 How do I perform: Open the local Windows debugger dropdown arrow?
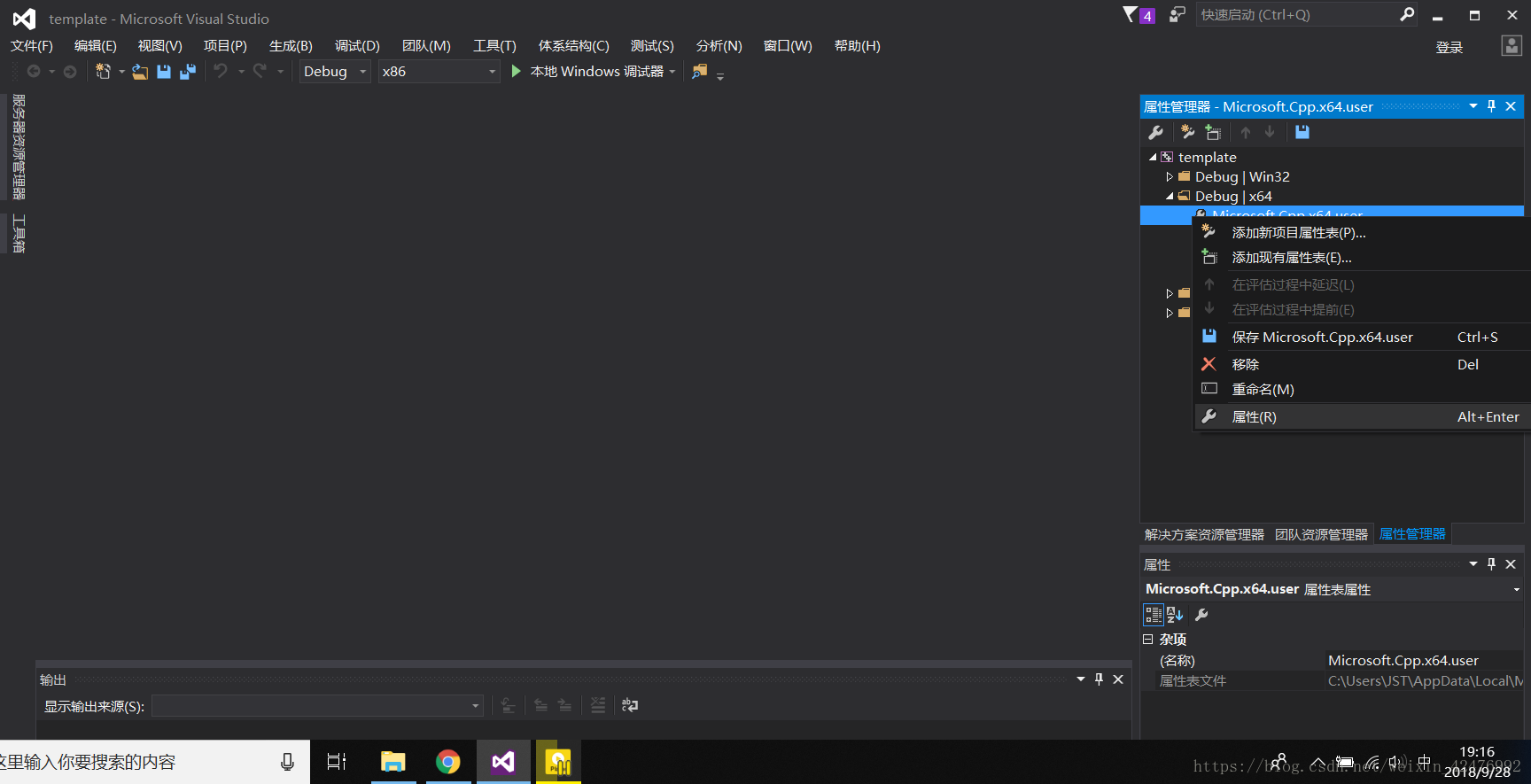672,72
